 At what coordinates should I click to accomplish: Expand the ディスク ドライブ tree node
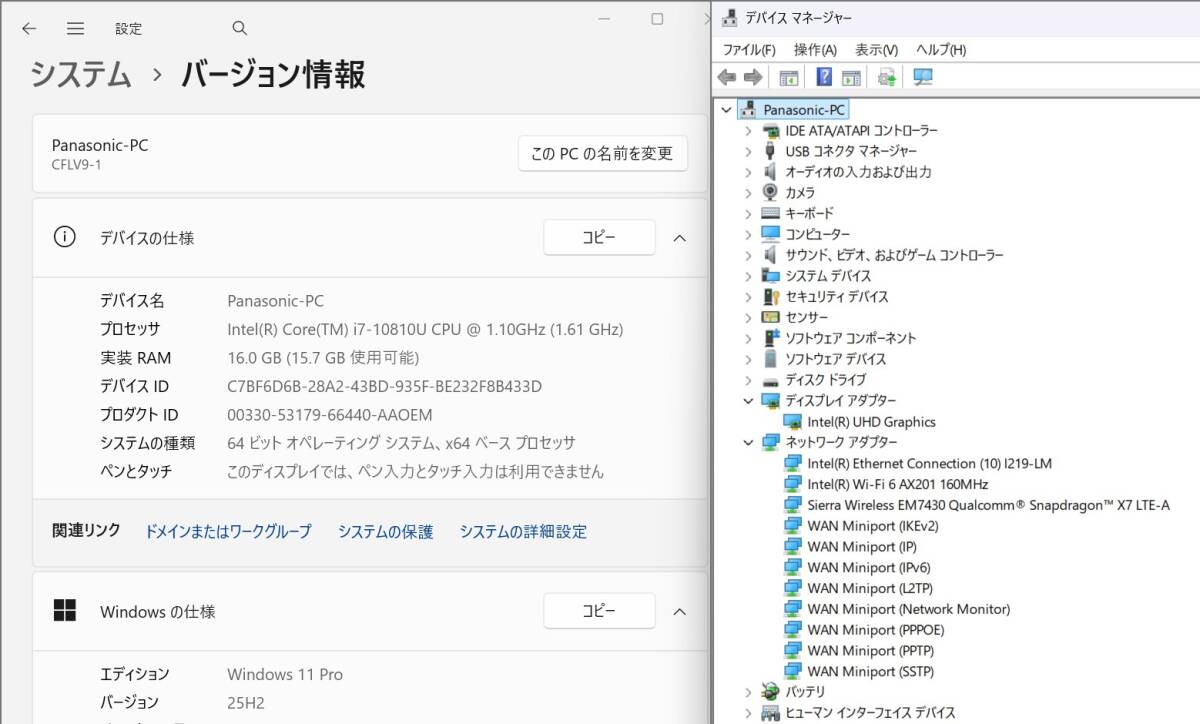point(748,380)
